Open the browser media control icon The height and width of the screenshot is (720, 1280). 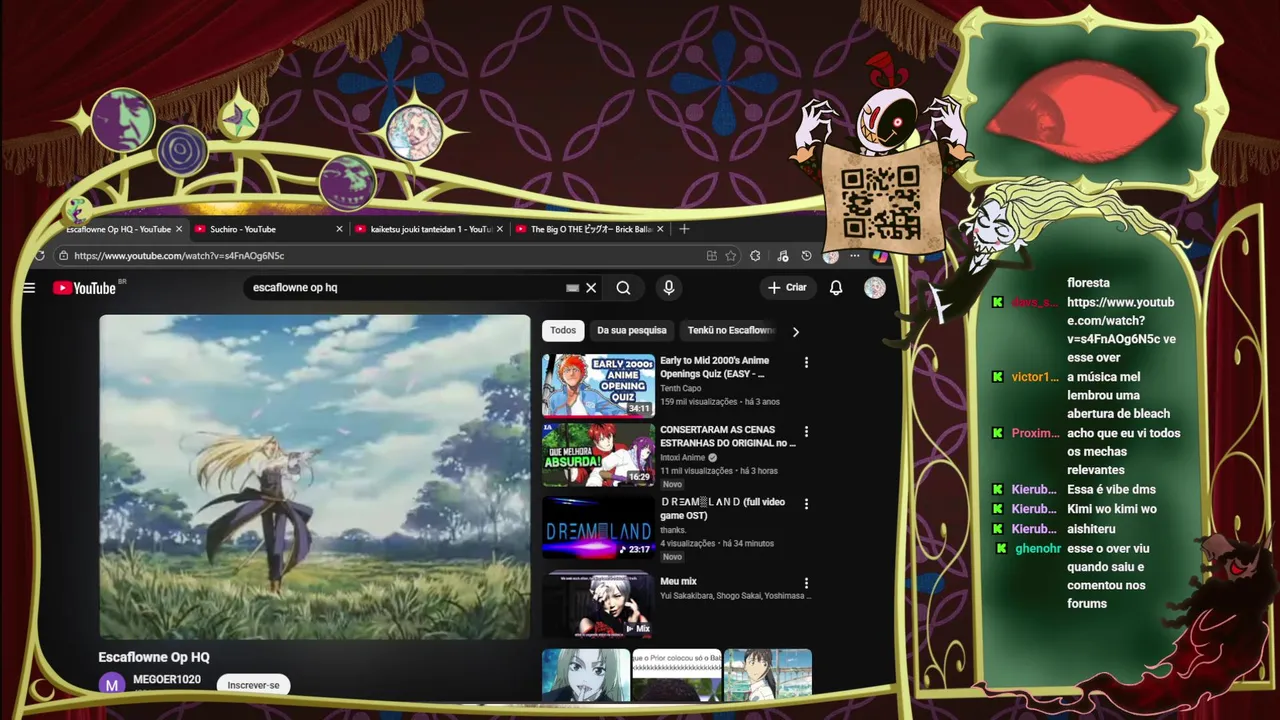coord(782,256)
